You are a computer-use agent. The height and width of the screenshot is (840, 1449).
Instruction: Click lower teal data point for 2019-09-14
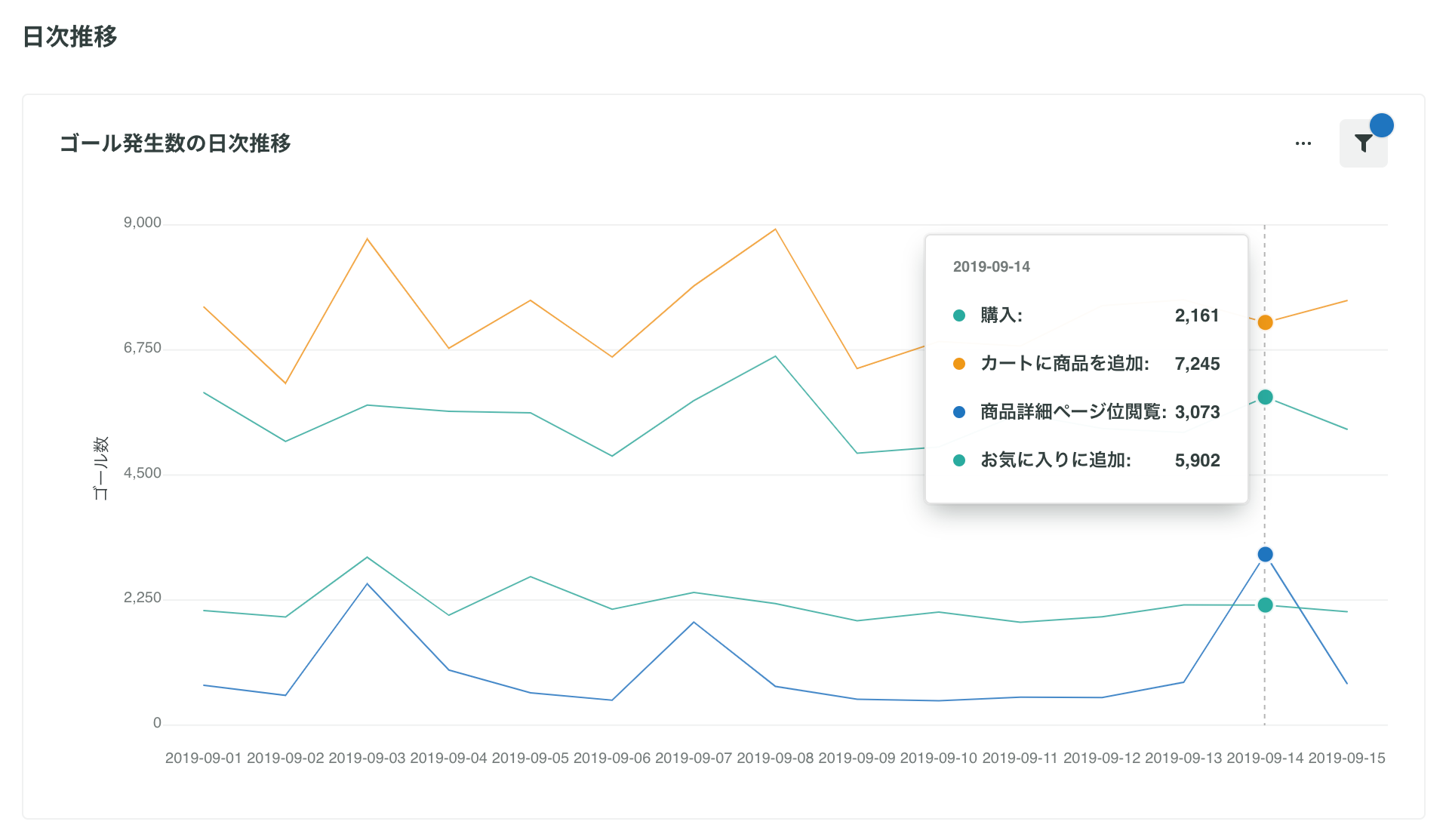point(1266,605)
